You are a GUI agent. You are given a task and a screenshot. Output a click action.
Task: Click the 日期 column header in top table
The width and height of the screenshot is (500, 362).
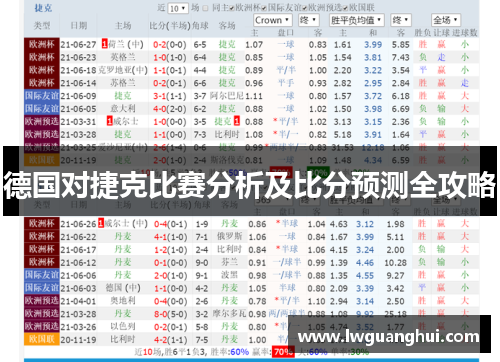coord(79,25)
